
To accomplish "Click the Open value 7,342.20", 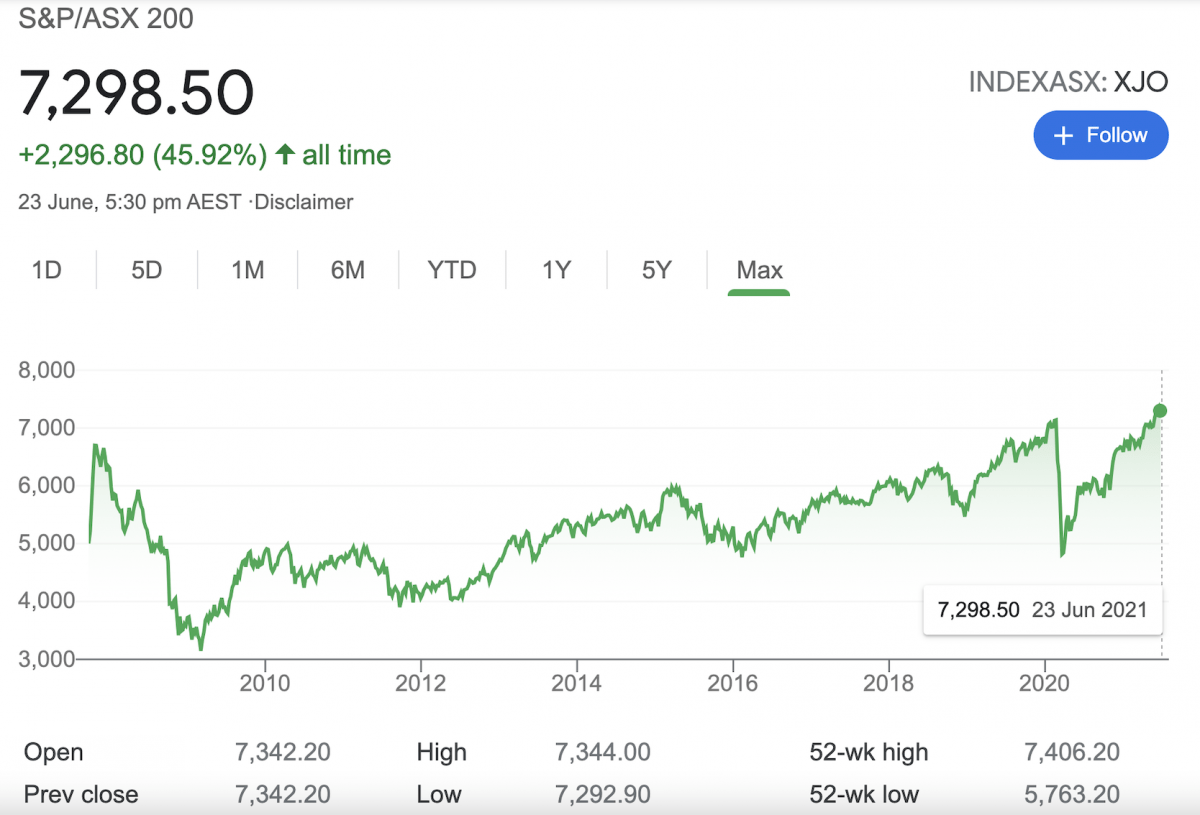I will click(283, 752).
